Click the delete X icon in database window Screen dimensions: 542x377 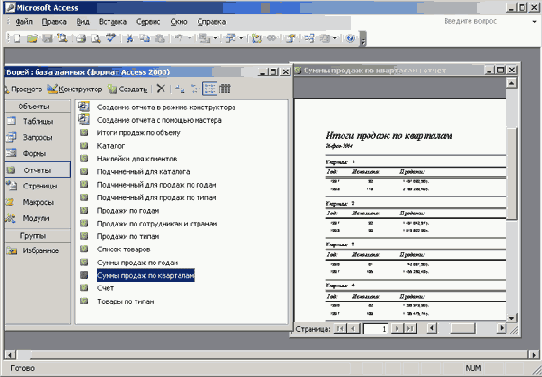(160, 89)
